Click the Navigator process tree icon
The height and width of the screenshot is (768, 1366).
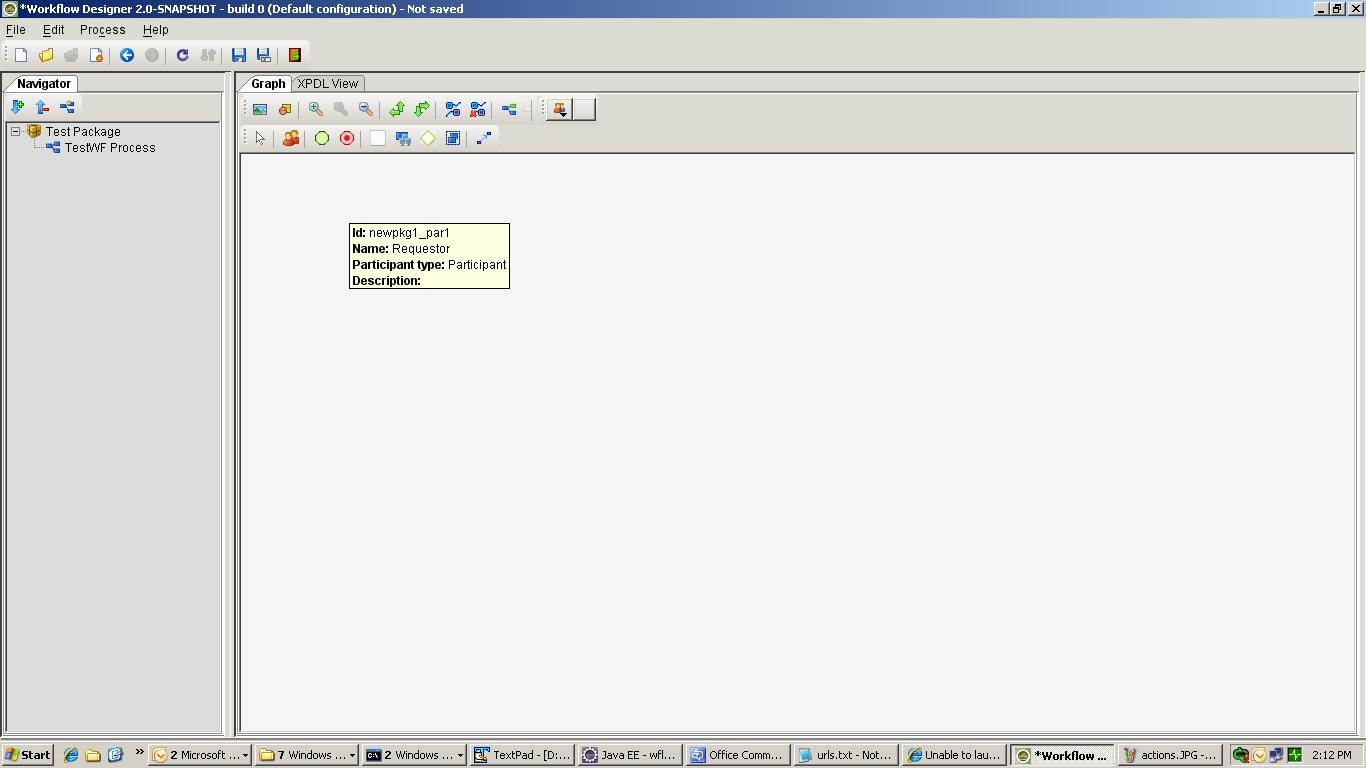coord(67,107)
